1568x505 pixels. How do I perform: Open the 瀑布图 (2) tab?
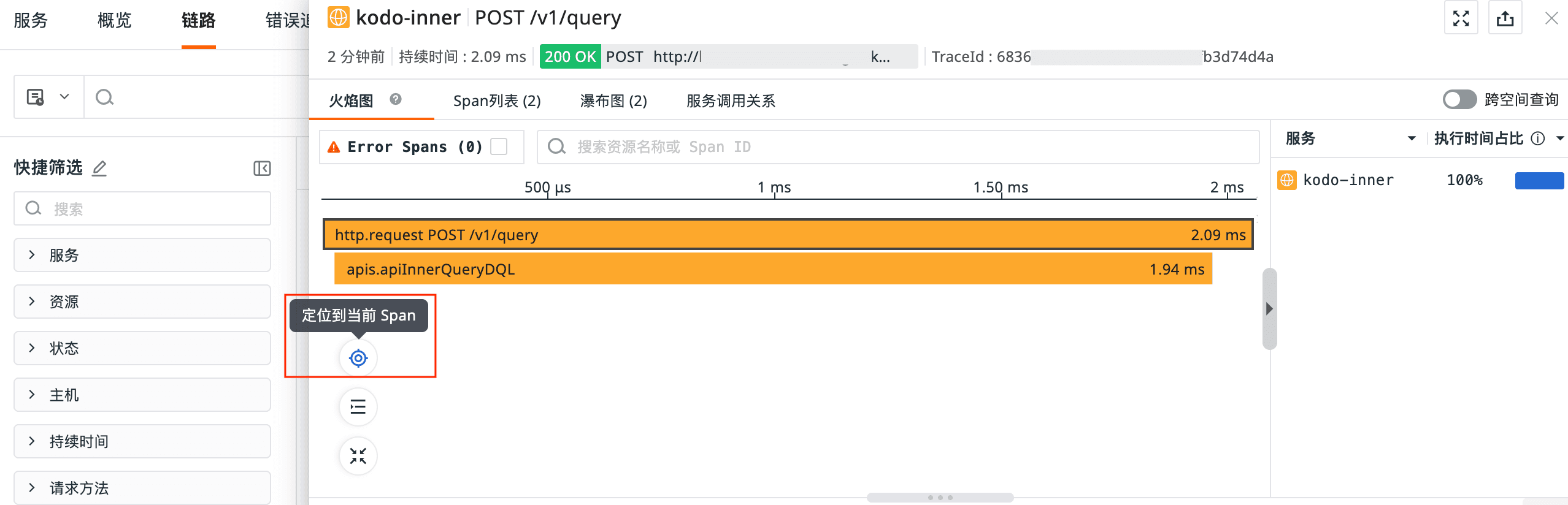point(613,101)
